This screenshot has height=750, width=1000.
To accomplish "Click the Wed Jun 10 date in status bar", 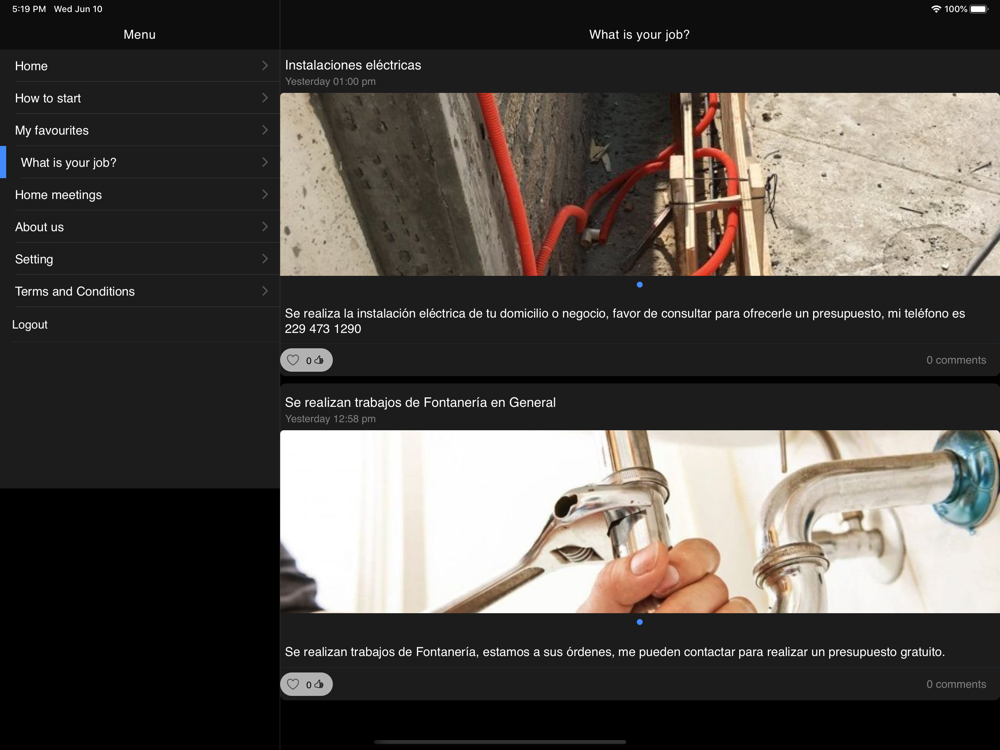I will tap(78, 9).
